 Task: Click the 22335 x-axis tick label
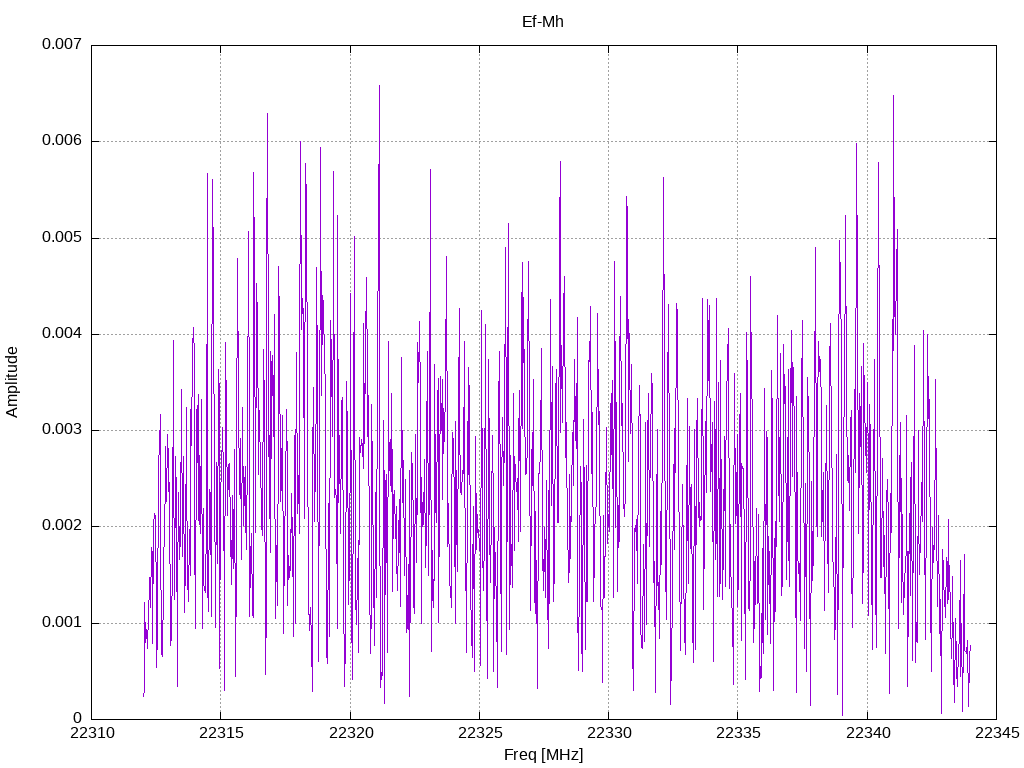tap(739, 733)
